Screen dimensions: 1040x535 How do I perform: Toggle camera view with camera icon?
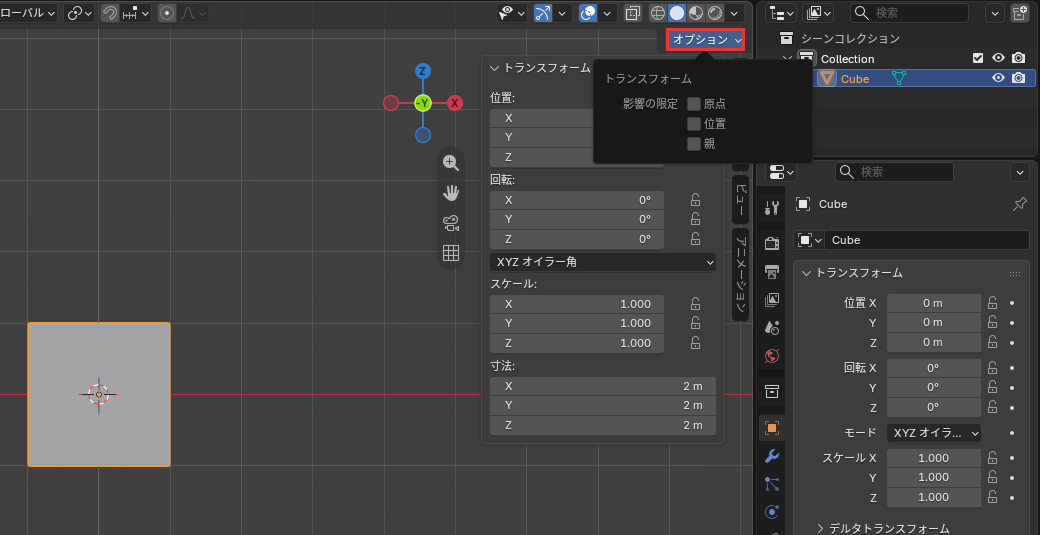[451, 223]
